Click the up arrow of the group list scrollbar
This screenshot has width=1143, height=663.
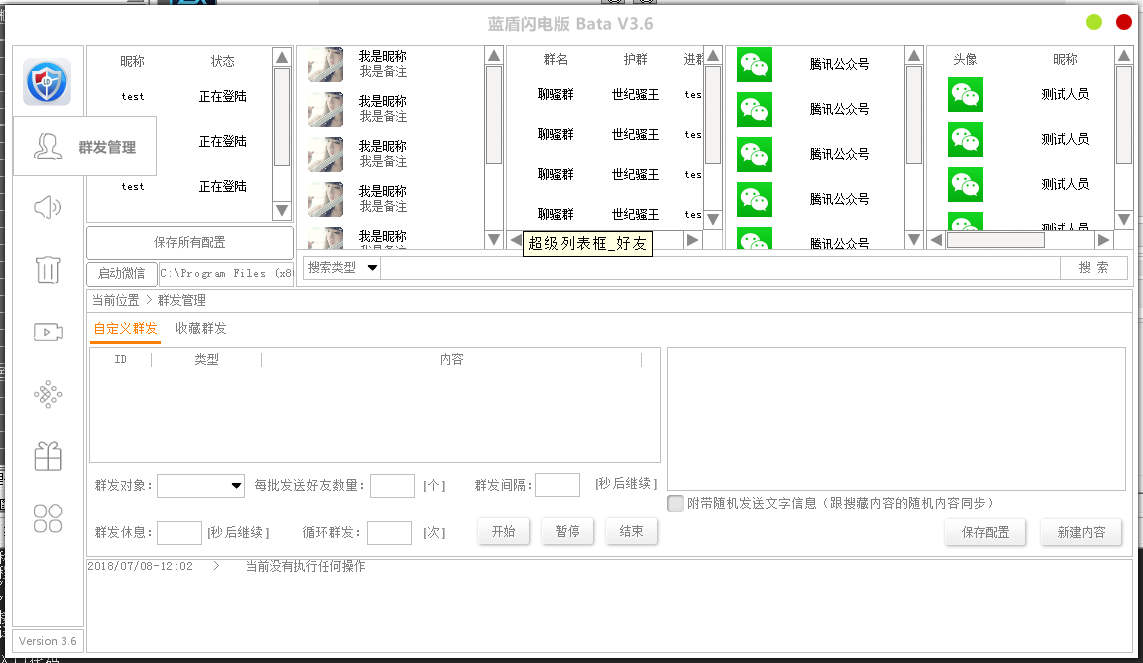click(x=713, y=55)
